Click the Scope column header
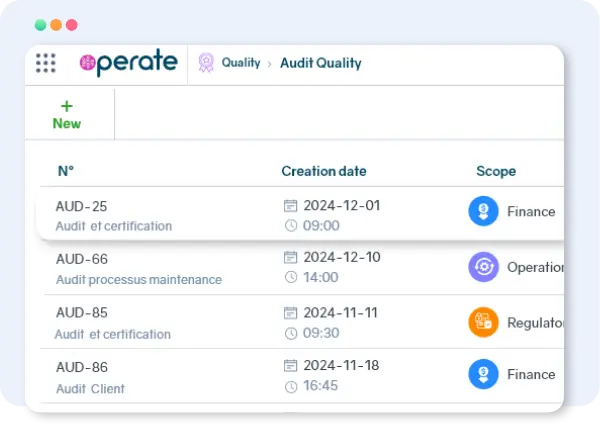The width and height of the screenshot is (600, 431). (495, 171)
